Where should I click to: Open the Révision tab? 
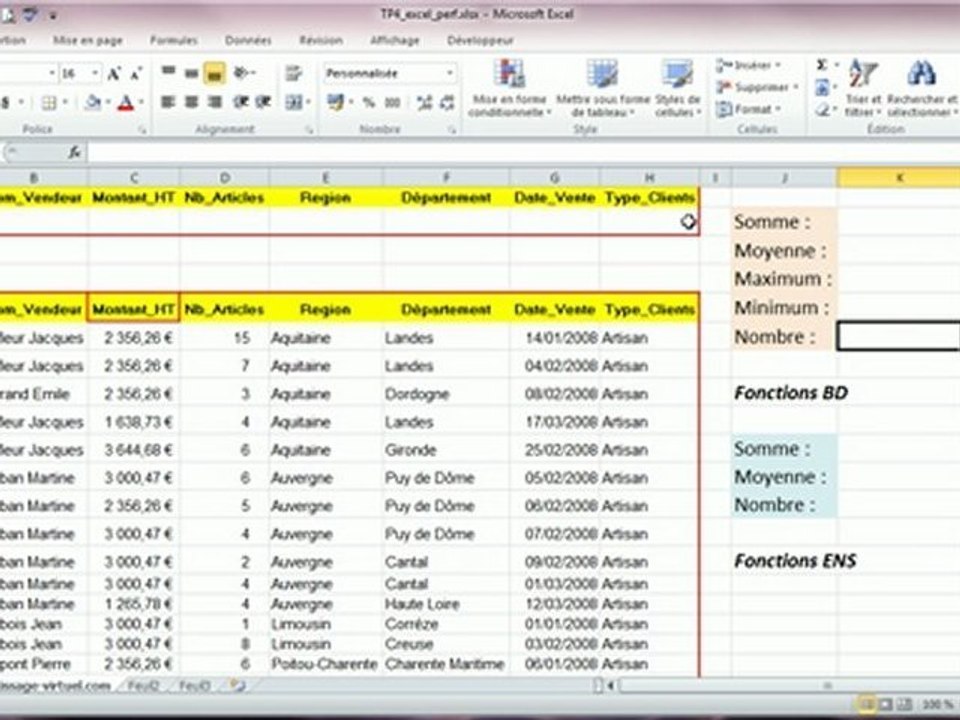(x=321, y=40)
